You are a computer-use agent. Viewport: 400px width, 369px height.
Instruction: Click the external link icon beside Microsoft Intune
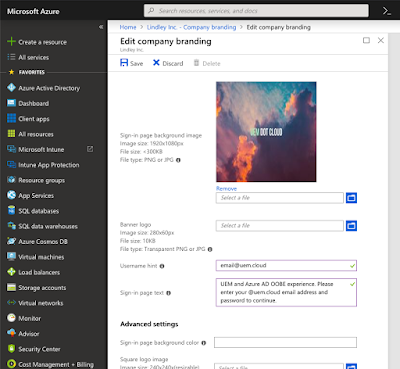pos(90,149)
